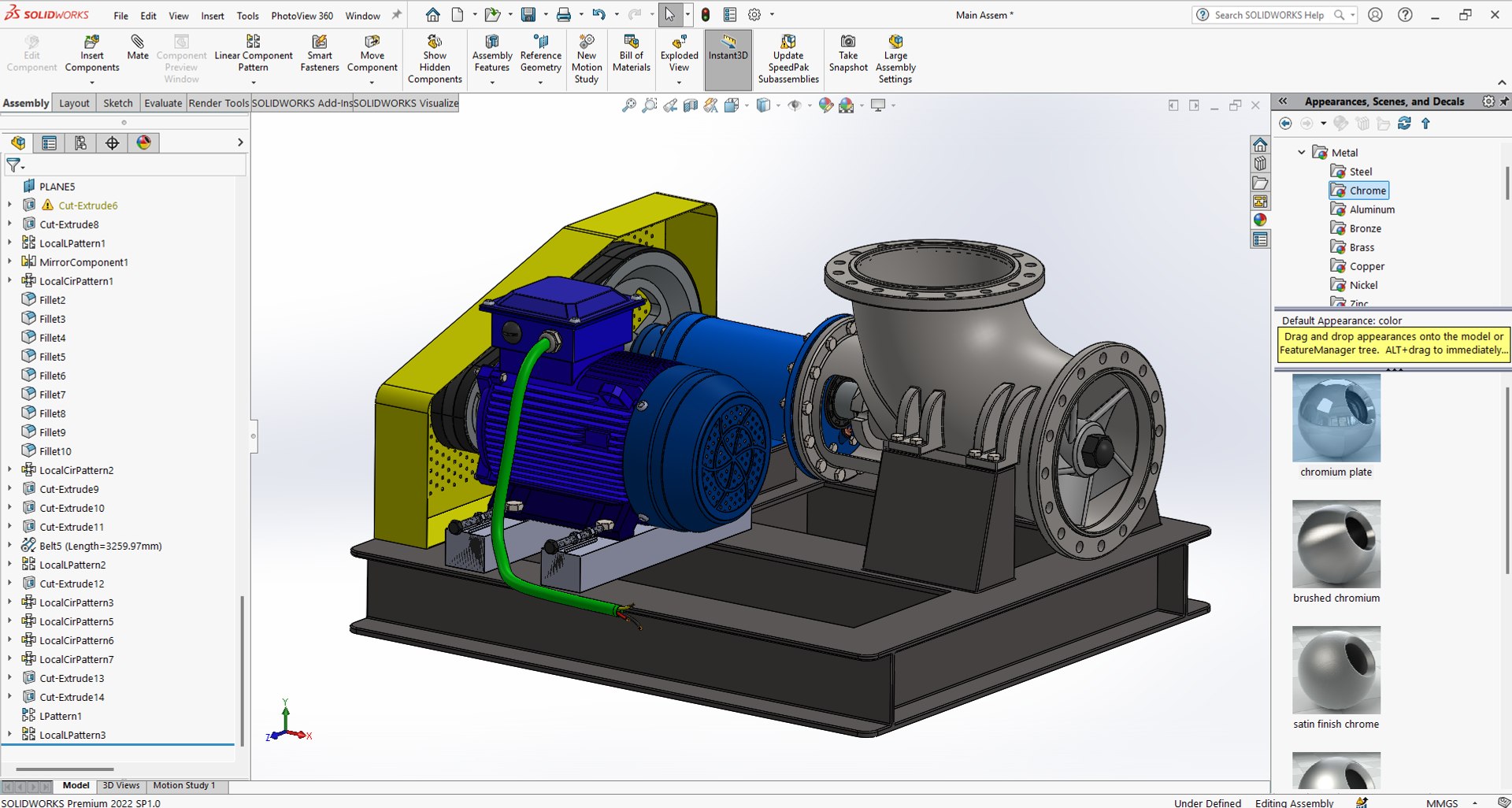Click Insert Components tool
Viewport: 1512px width, 808px height.
(92, 54)
